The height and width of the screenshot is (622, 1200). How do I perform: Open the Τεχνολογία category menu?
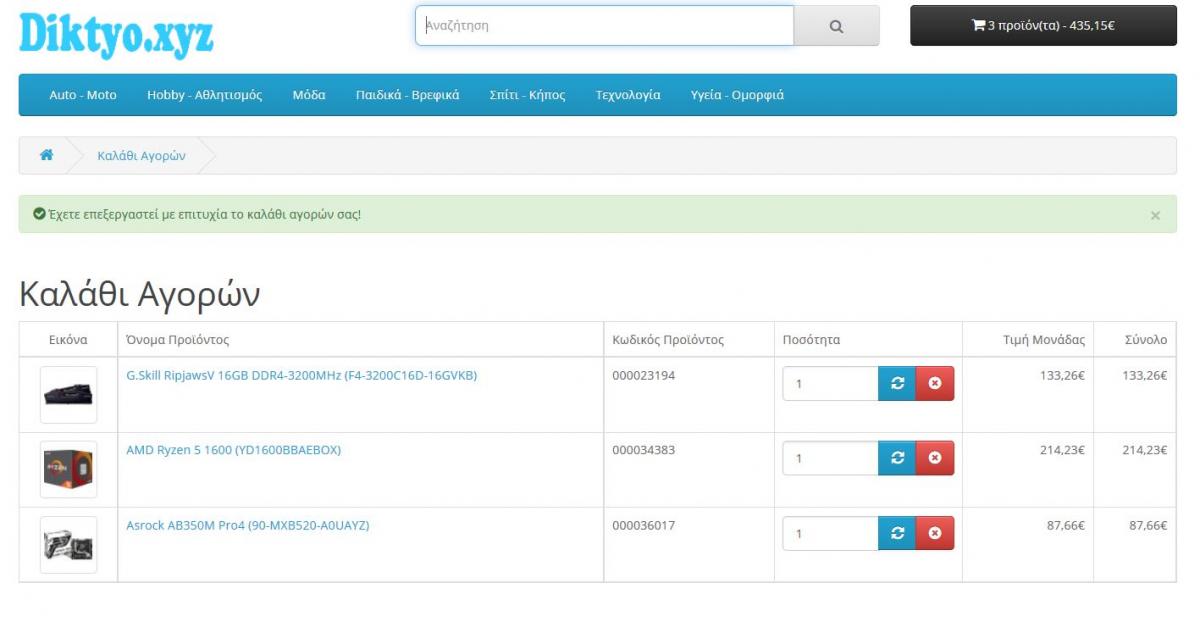628,95
